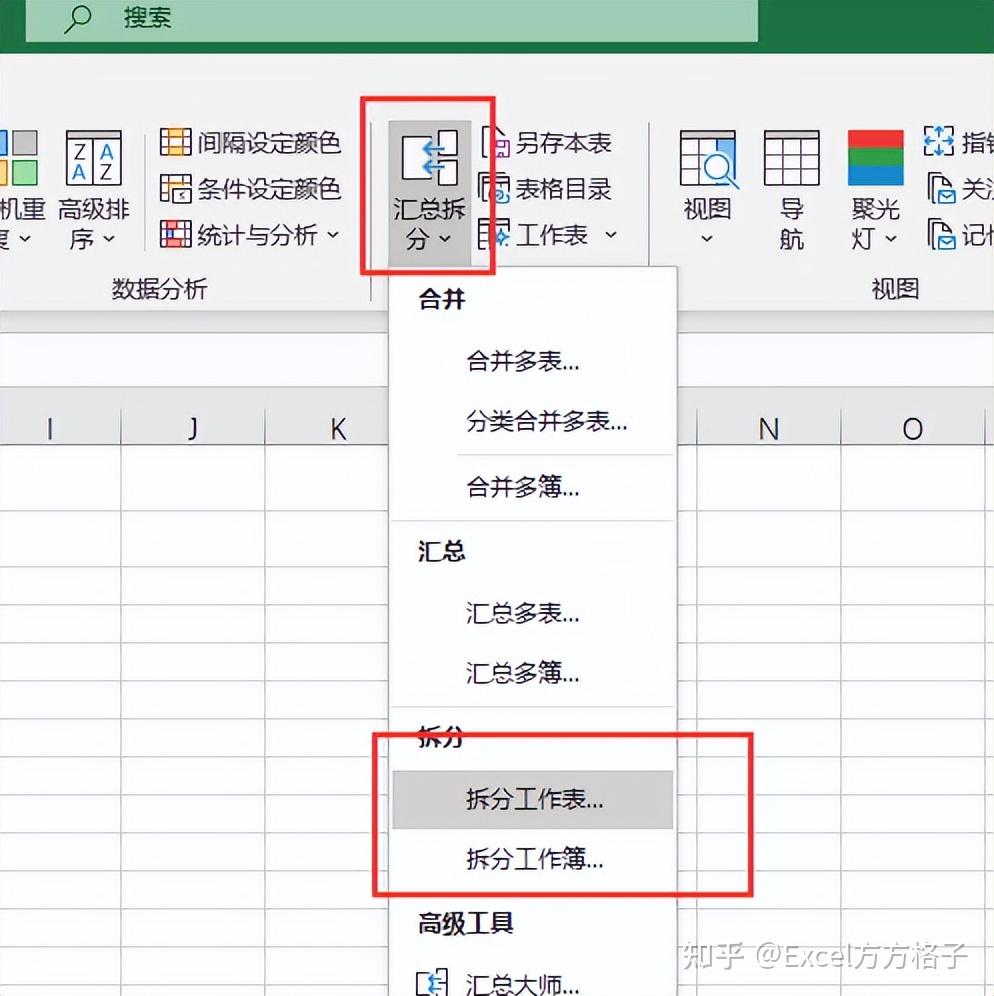Expand the 统计与分析 dropdown chevron
The width and height of the screenshot is (994, 996).
(334, 236)
